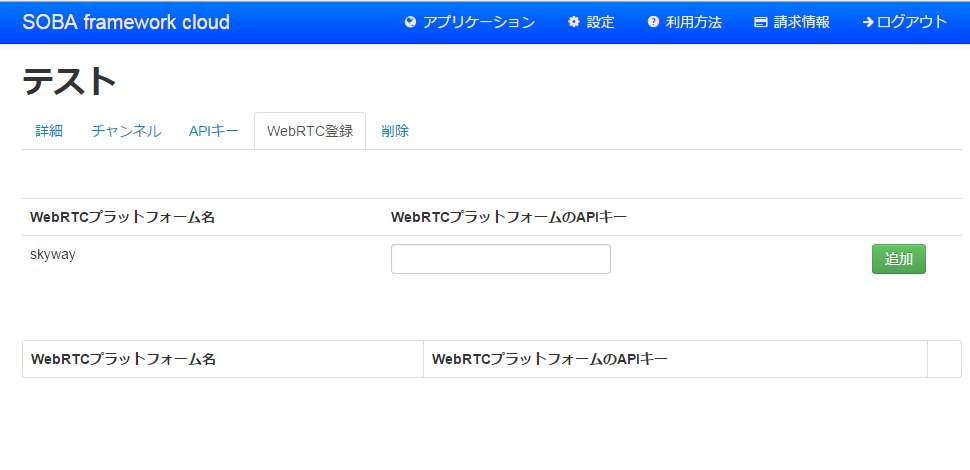Click upper table header WebRTCプラットフォームのAPIキー
970x470 pixels.
(x=509, y=218)
